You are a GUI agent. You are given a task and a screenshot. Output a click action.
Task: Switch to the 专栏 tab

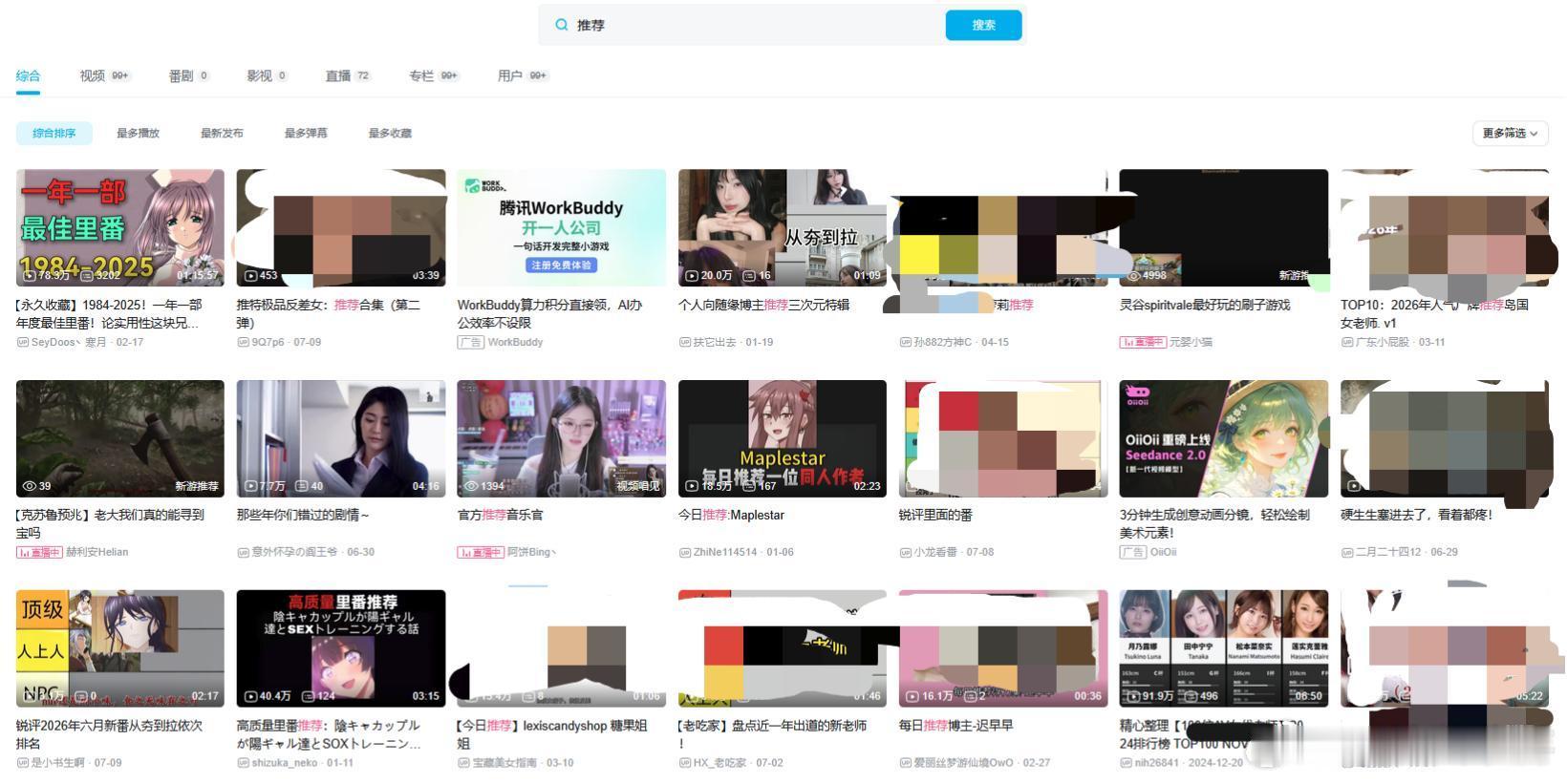coord(435,75)
